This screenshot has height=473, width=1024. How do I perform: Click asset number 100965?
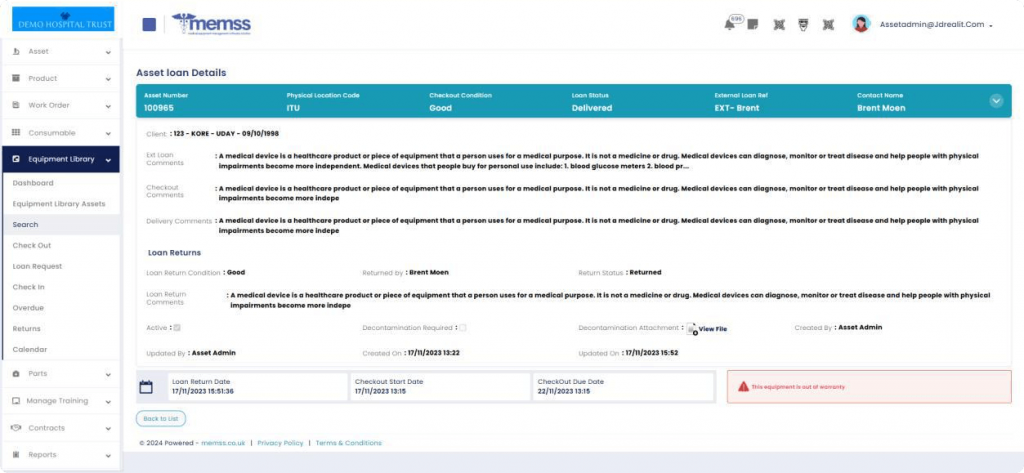click(159, 108)
